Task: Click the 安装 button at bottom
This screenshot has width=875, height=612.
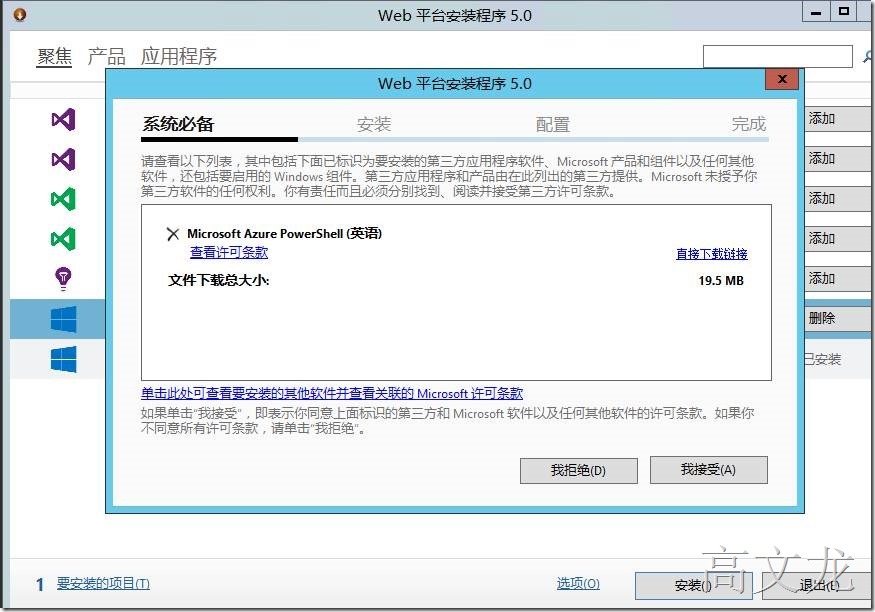Action: (x=694, y=585)
